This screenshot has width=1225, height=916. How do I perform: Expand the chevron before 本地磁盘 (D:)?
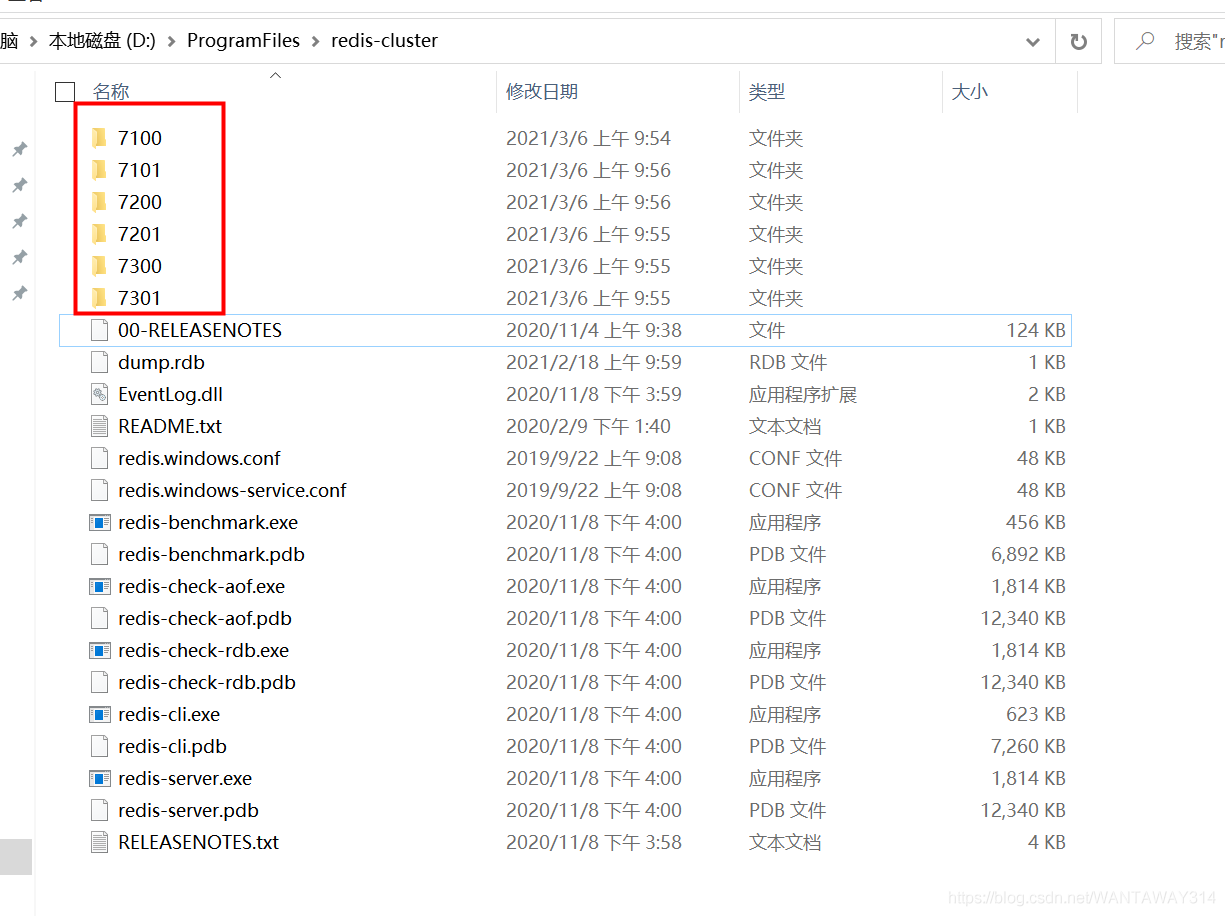point(32,41)
